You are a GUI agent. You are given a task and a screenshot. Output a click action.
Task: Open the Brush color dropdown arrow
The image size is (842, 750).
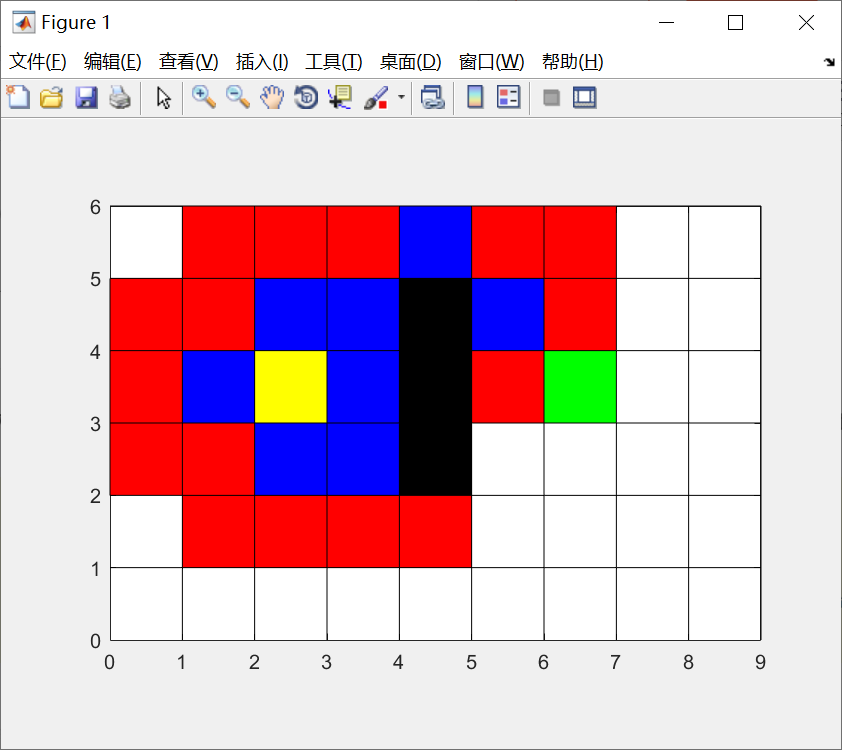click(x=401, y=98)
